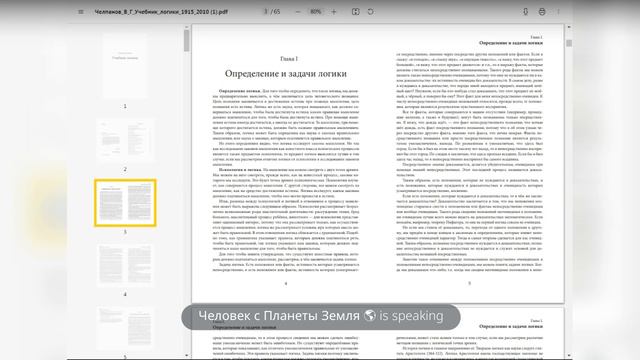Open page 1 thumbnail
640x360 pixels.
tap(125, 66)
